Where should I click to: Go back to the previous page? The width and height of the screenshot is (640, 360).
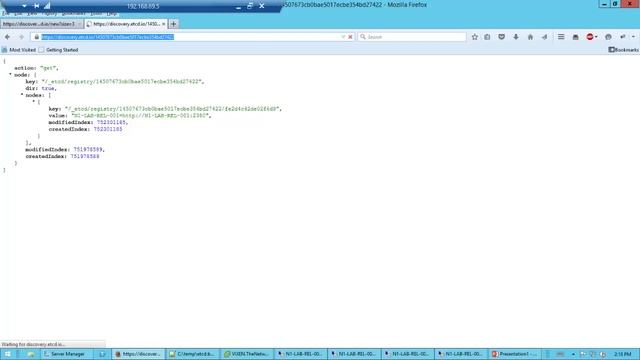click(x=7, y=37)
